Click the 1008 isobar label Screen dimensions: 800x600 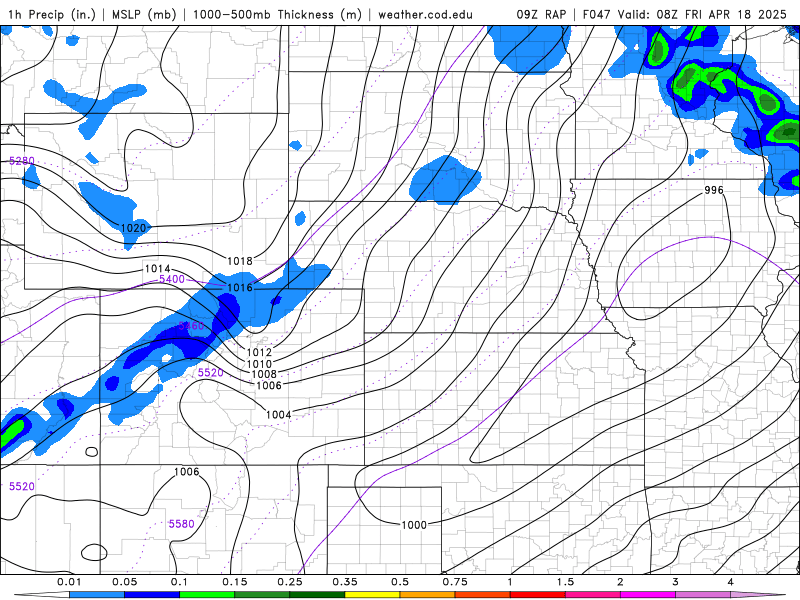[x=264, y=374]
